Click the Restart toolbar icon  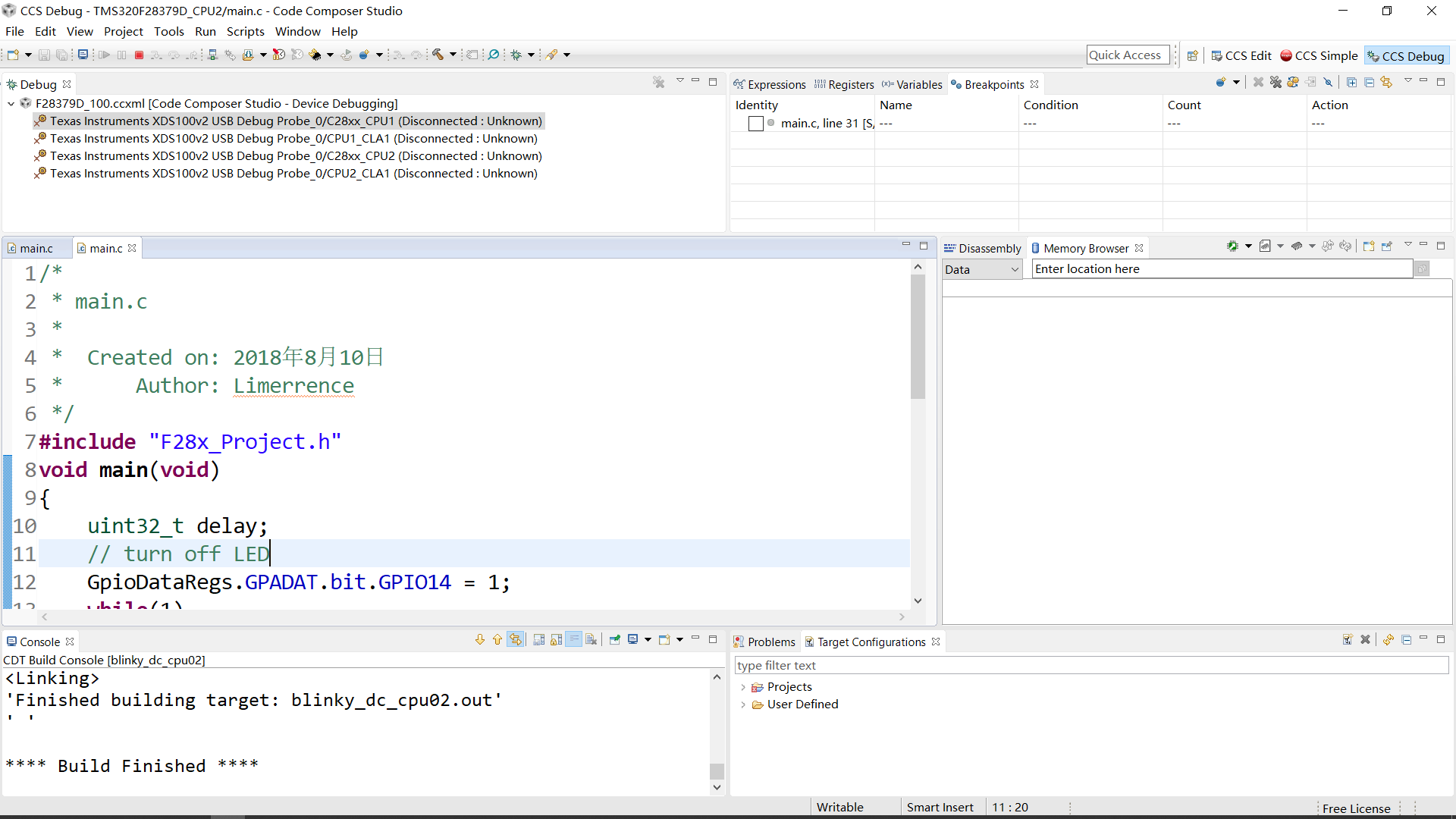pos(347,55)
